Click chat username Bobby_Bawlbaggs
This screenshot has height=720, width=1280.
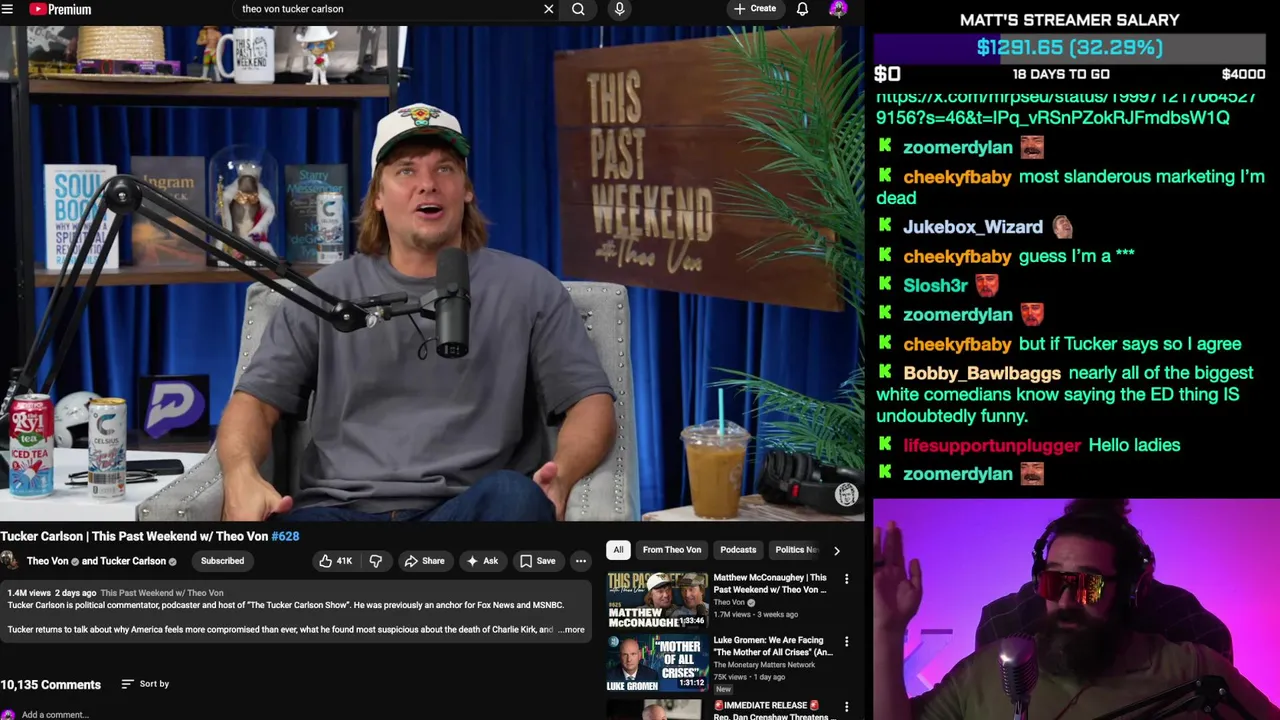pyautogui.click(x=981, y=373)
